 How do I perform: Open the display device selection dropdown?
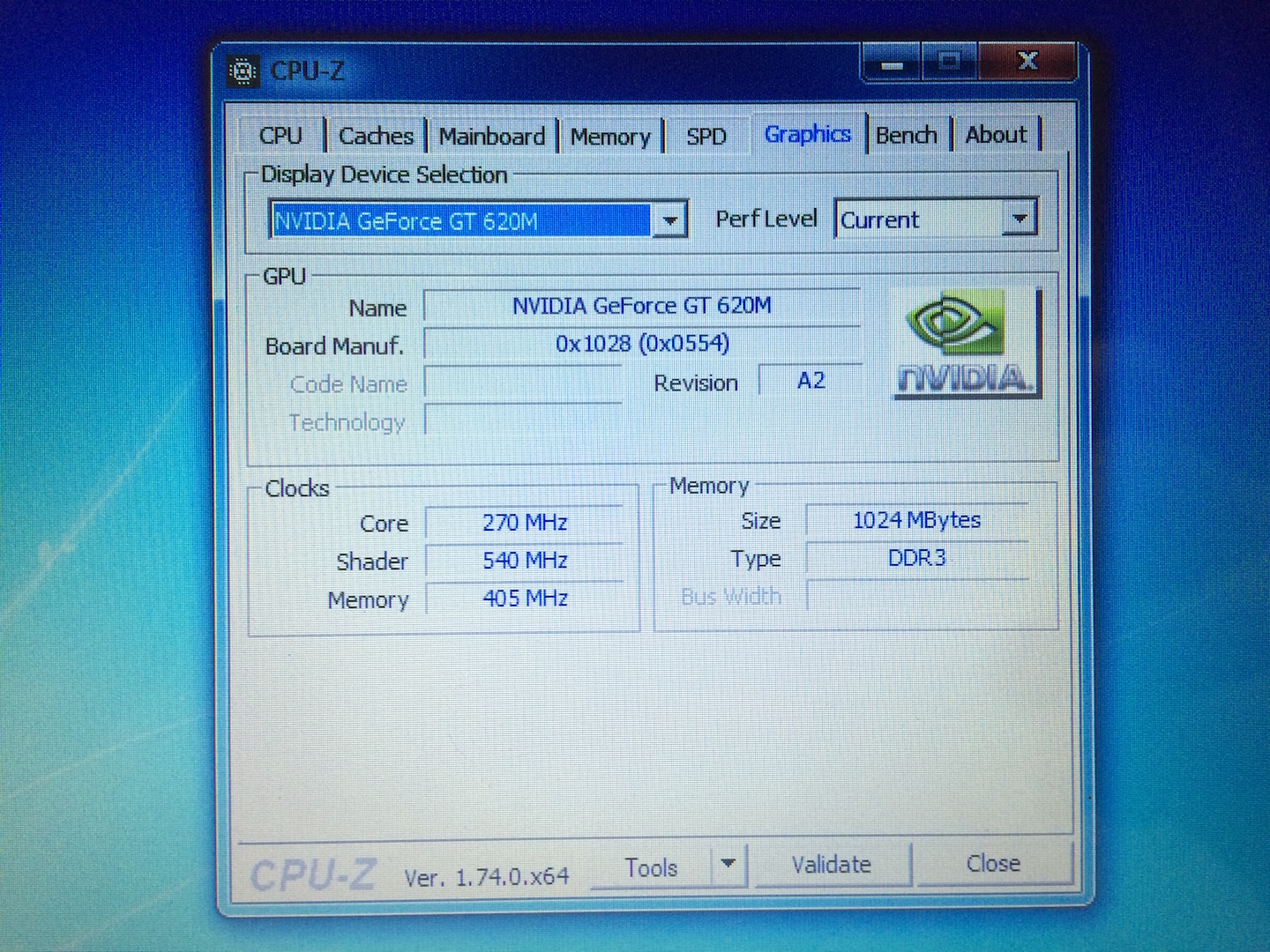tap(669, 220)
